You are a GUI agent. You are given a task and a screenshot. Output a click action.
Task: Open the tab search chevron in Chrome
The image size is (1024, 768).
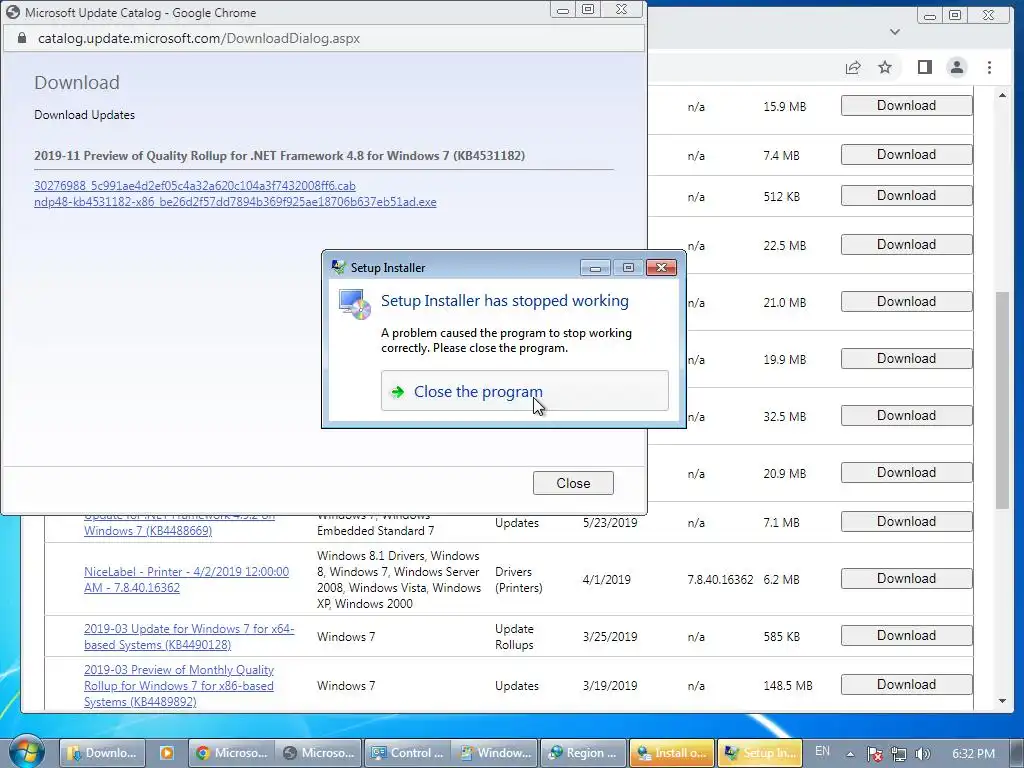pos(895,31)
